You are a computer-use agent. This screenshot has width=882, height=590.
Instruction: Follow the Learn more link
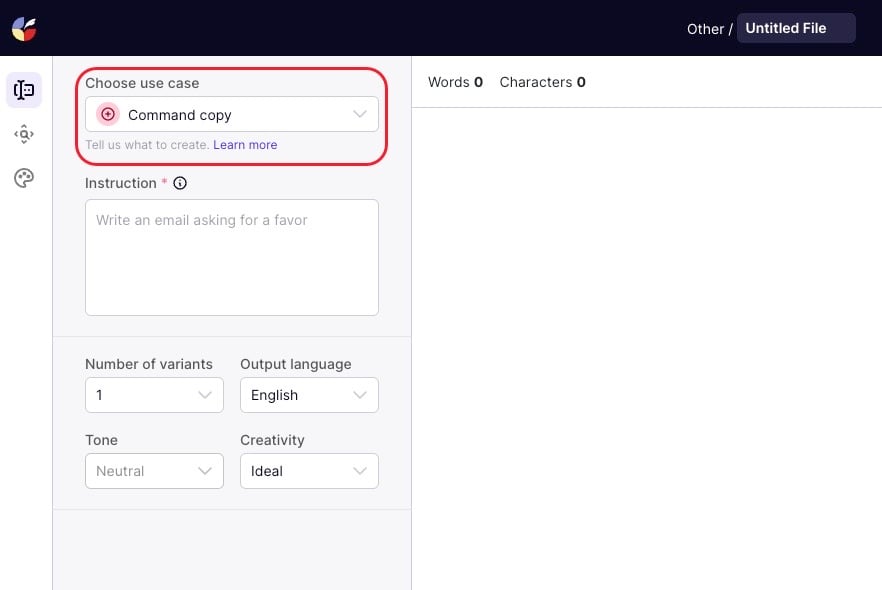pos(245,145)
